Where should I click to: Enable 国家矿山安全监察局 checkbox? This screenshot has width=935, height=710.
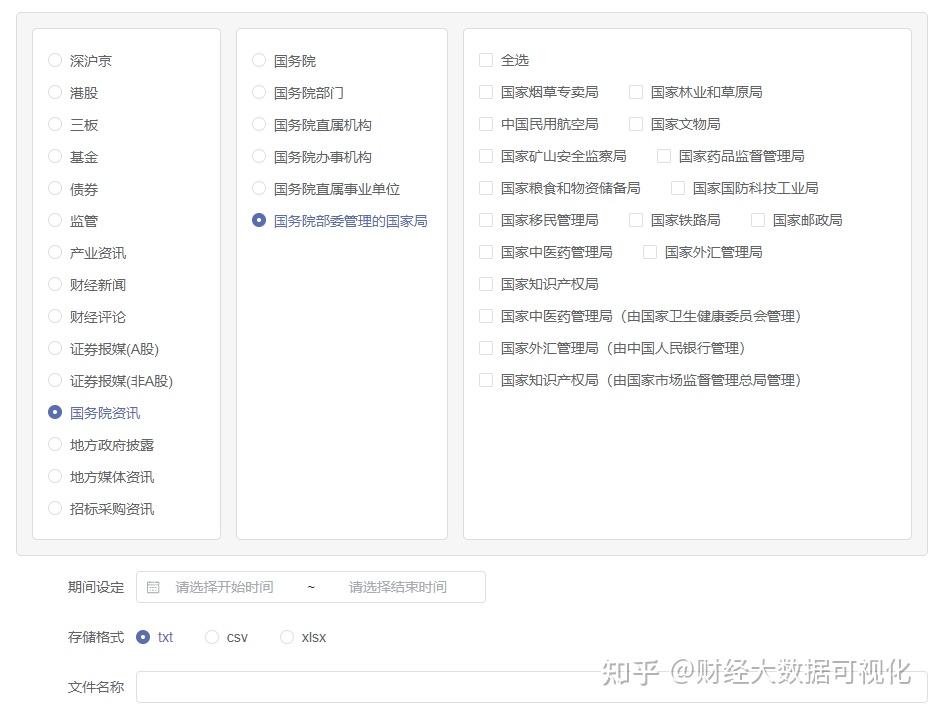coord(486,156)
